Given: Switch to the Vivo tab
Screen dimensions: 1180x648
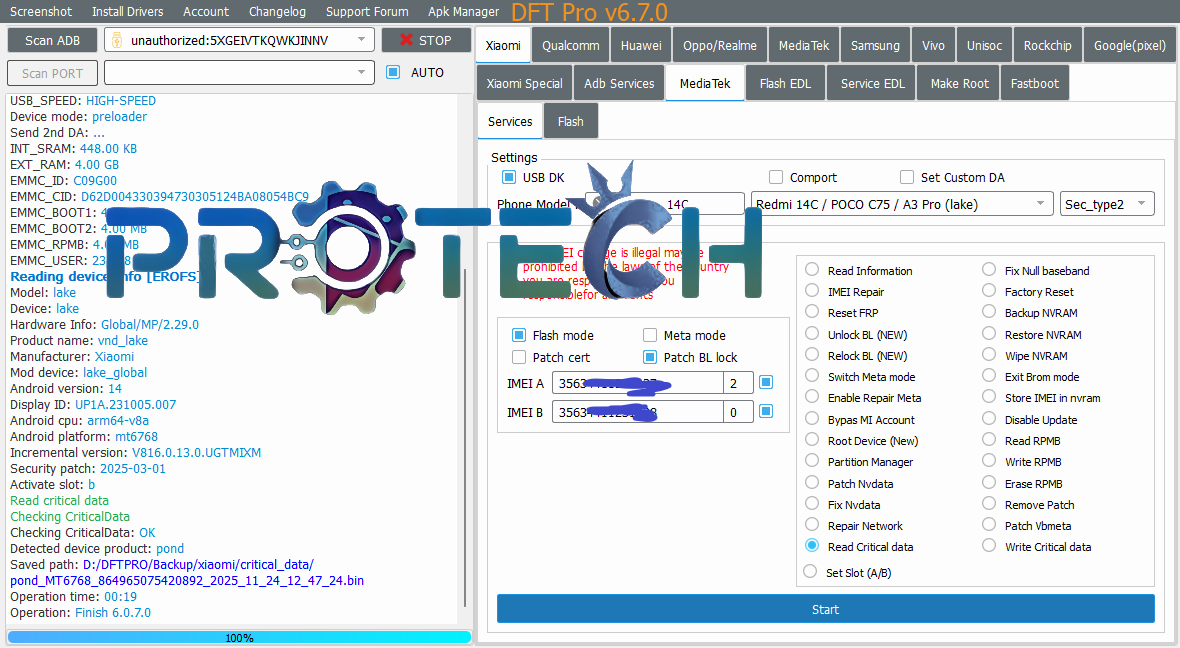Looking at the screenshot, I should pos(933,45).
